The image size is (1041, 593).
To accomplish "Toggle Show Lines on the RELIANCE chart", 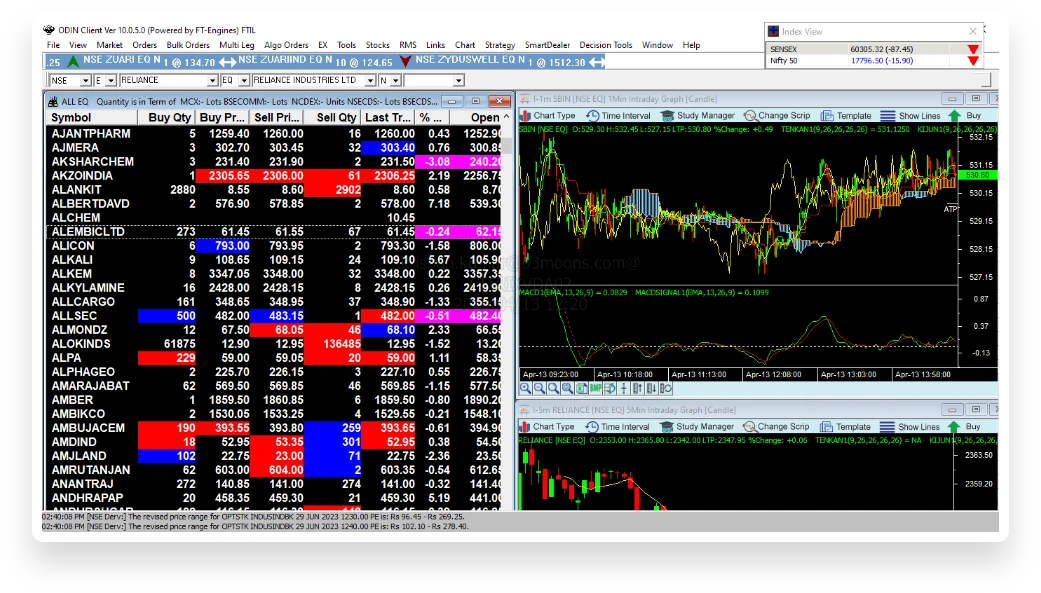I will click(x=911, y=426).
